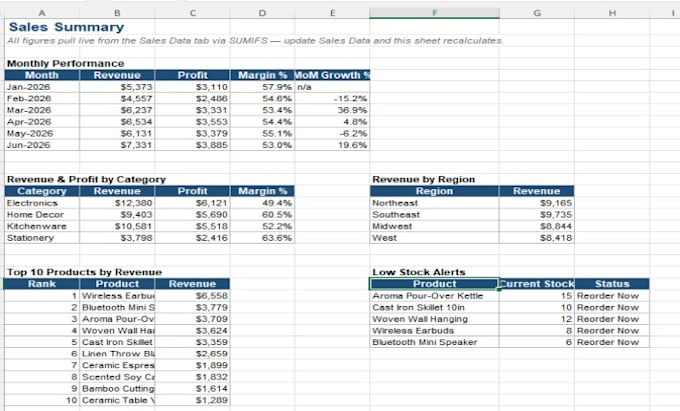Click May-2026 growth value -6.2%
The image size is (680, 411).
pyautogui.click(x=332, y=134)
